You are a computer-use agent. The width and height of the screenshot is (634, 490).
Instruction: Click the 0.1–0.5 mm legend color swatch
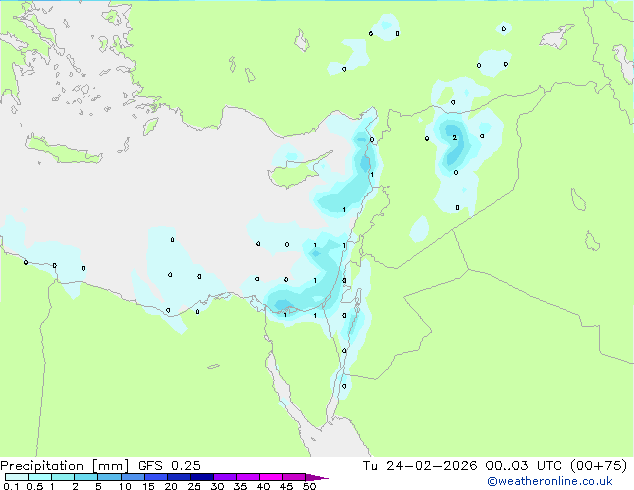(17, 477)
